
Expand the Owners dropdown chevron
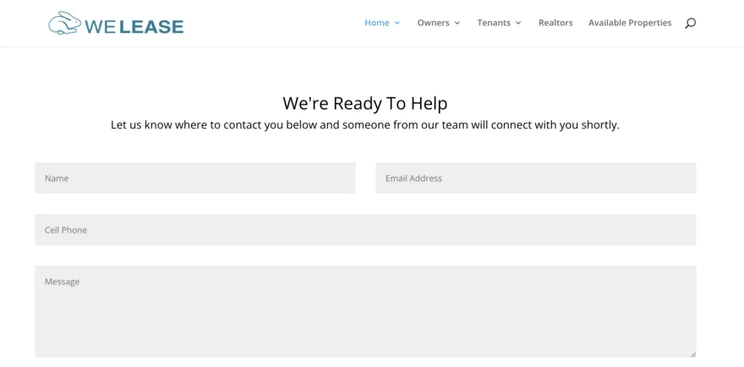(457, 23)
